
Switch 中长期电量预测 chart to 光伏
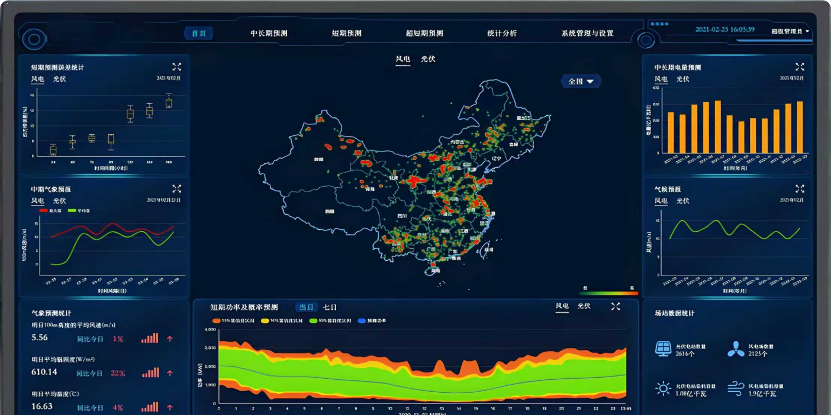682,78
